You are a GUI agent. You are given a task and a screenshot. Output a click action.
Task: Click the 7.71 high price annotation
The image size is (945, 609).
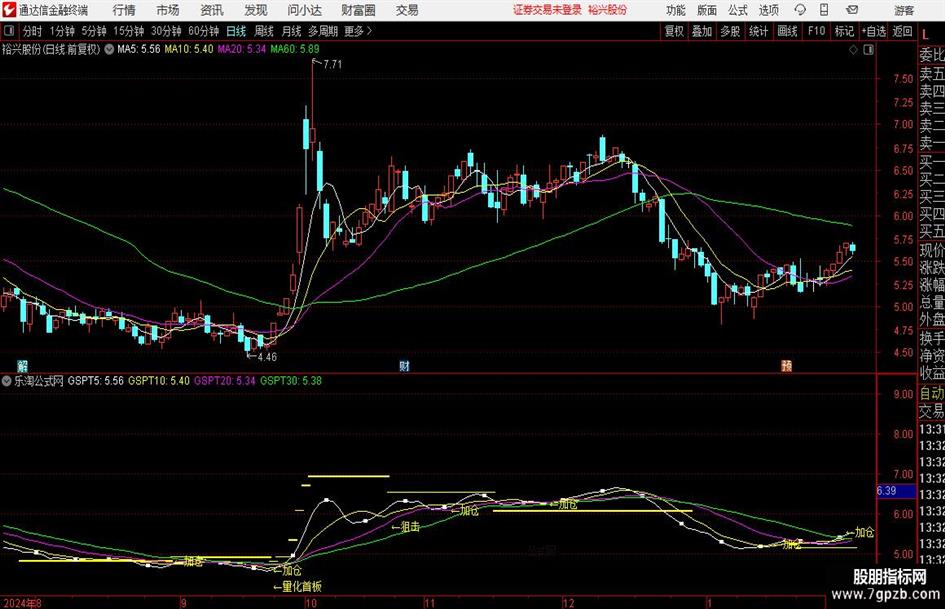(x=332, y=65)
